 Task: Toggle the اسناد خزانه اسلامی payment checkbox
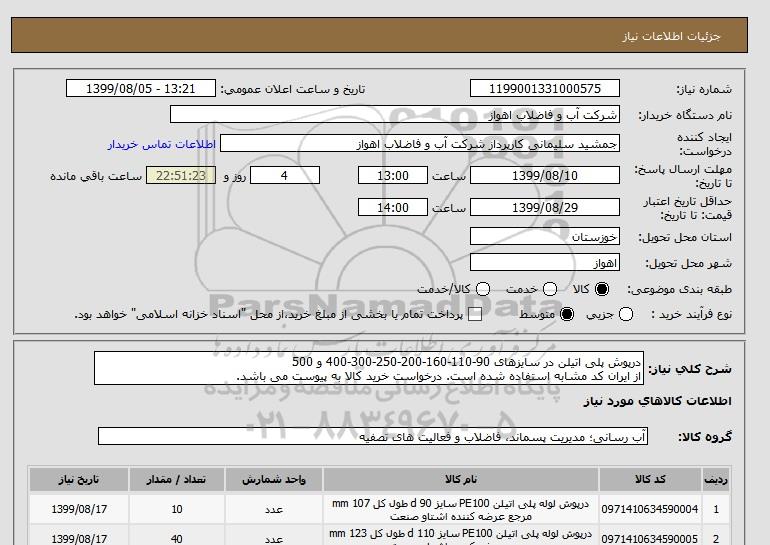pyautogui.click(x=475, y=315)
